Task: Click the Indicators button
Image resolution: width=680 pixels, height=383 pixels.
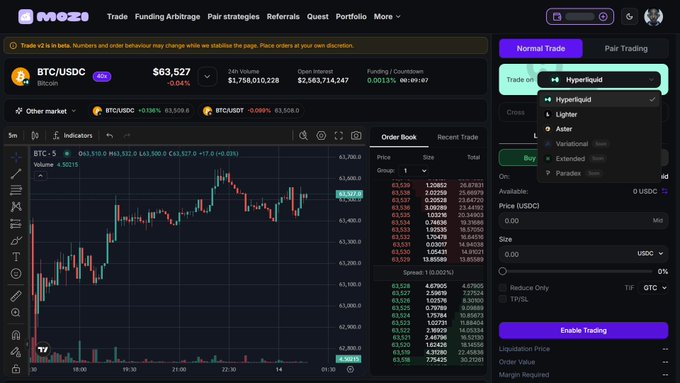Action: [73, 135]
